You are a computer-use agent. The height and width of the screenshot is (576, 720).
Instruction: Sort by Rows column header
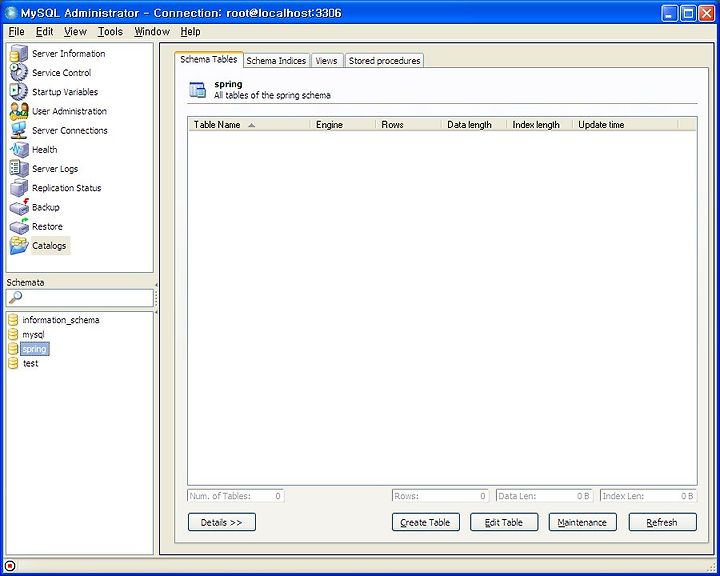(408, 124)
